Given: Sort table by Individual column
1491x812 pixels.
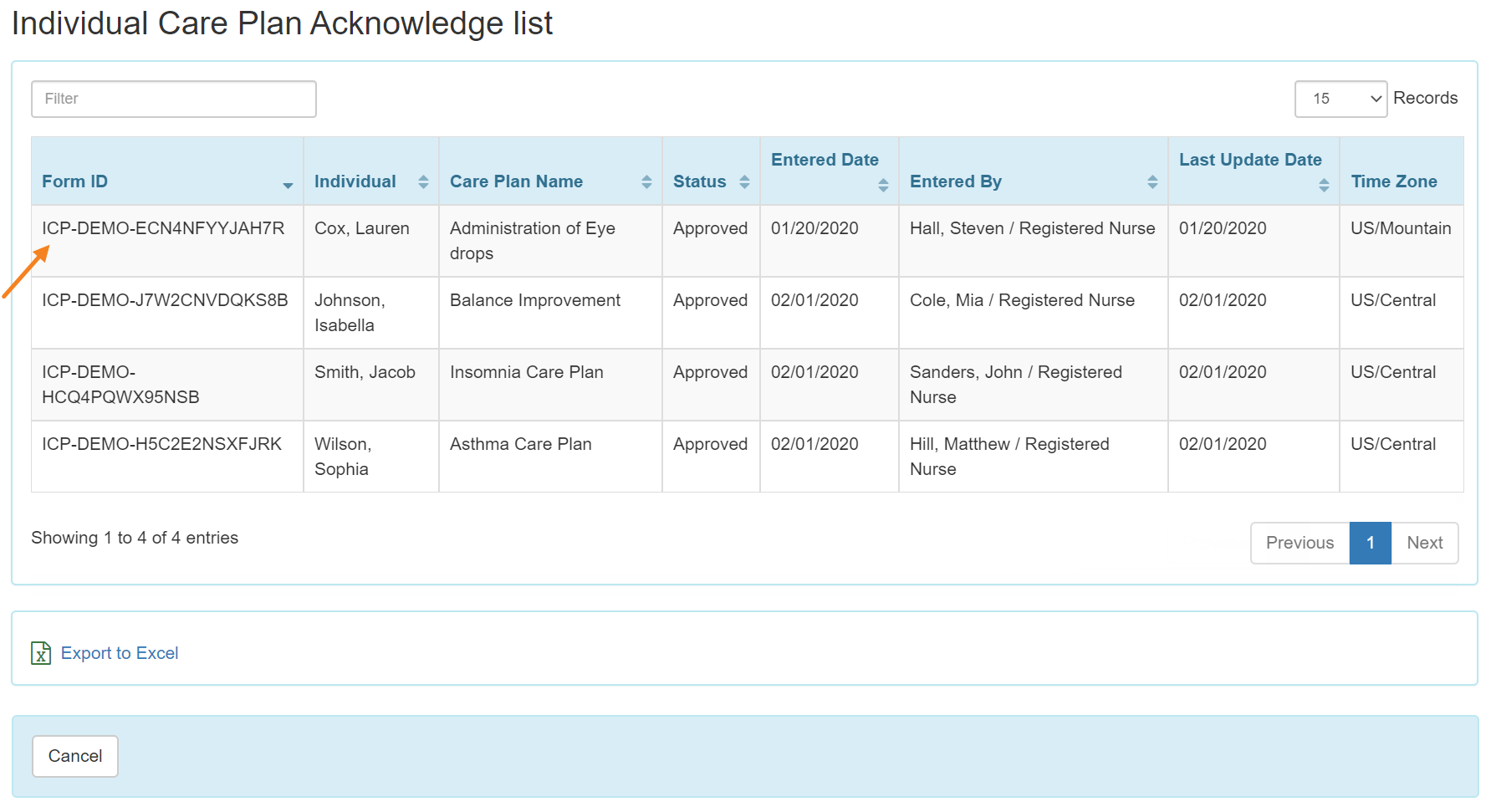Looking at the screenshot, I should 423,182.
